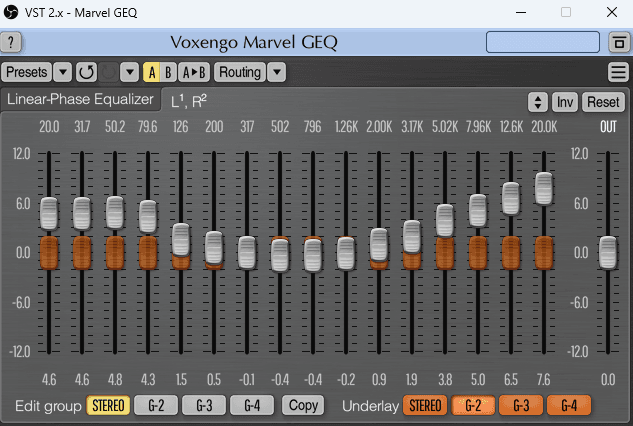Click the L1, R2 channel label
The width and height of the screenshot is (633, 426).
pyautogui.click(x=189, y=101)
